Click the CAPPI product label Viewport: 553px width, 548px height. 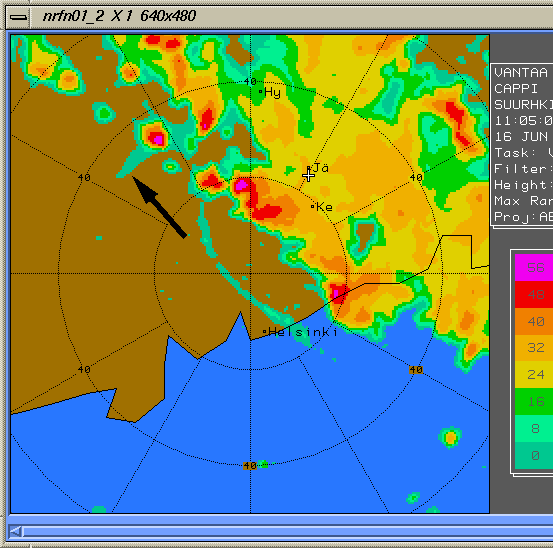click(516, 89)
